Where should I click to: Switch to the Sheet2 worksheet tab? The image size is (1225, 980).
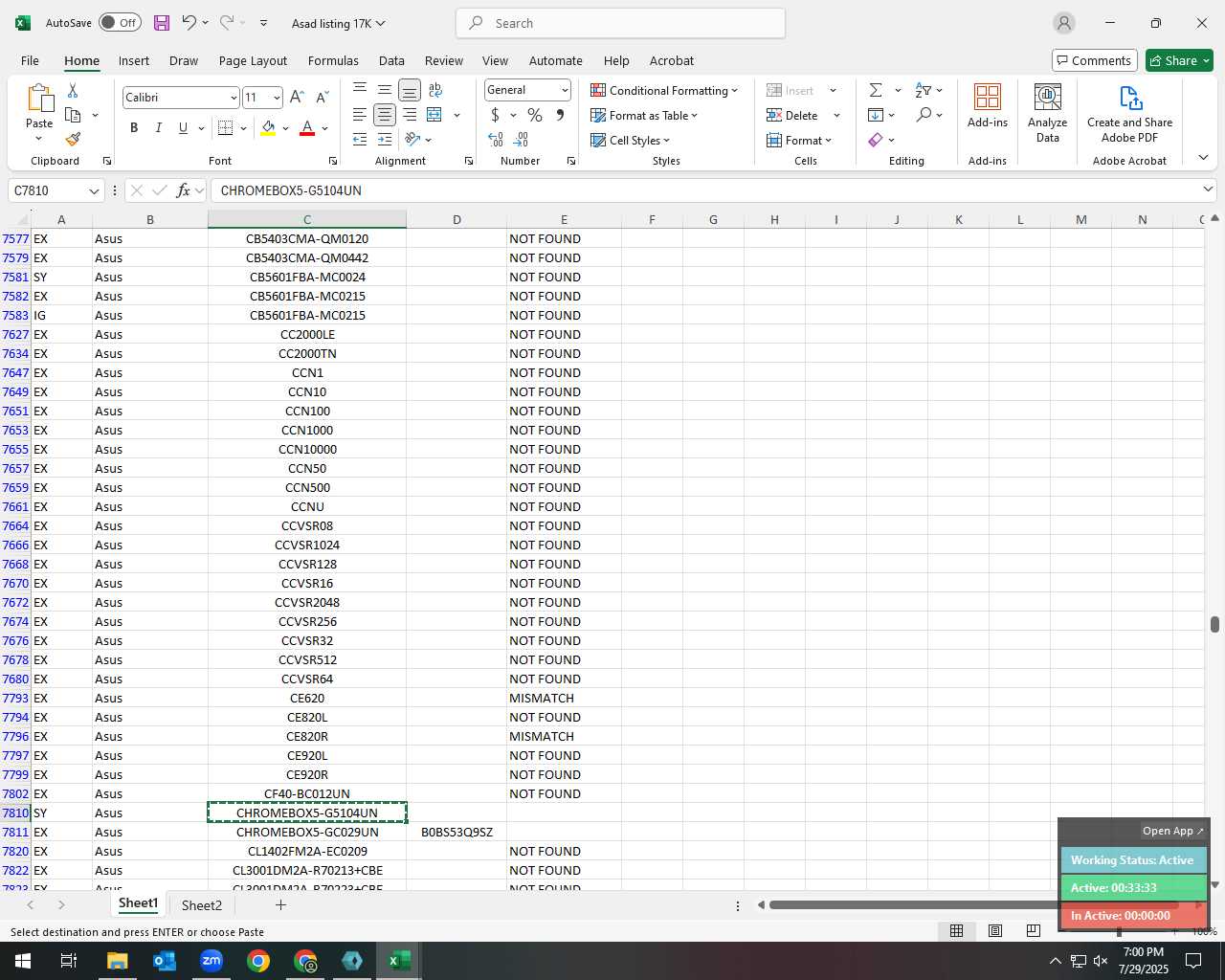point(202,905)
